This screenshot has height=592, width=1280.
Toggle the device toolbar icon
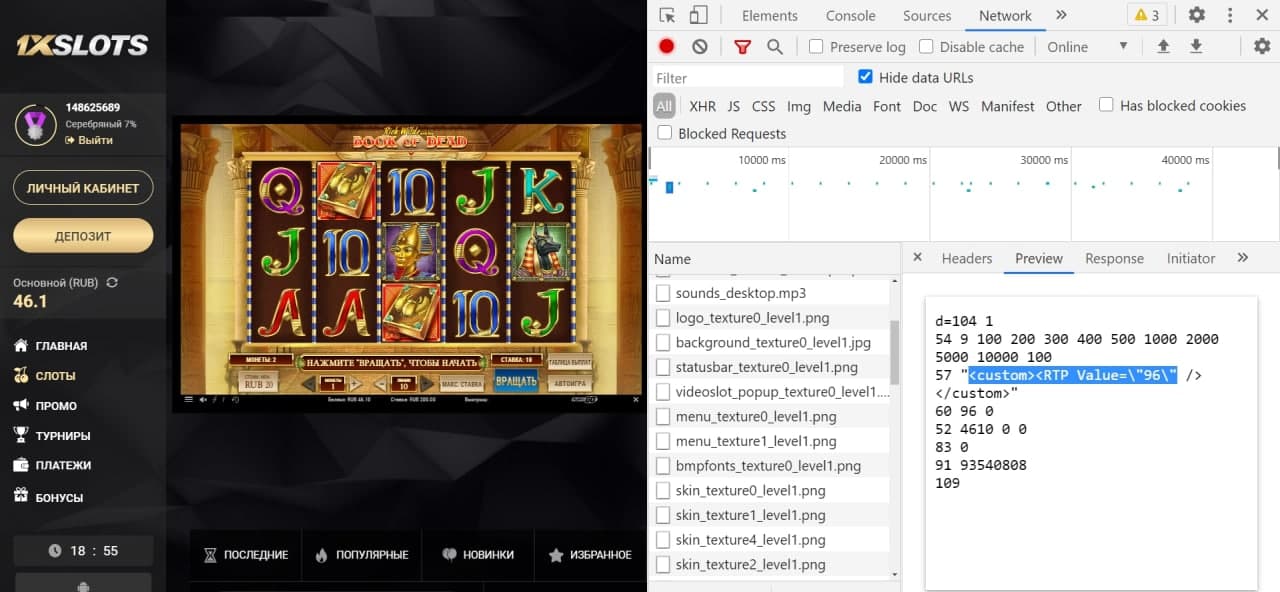pyautogui.click(x=698, y=15)
